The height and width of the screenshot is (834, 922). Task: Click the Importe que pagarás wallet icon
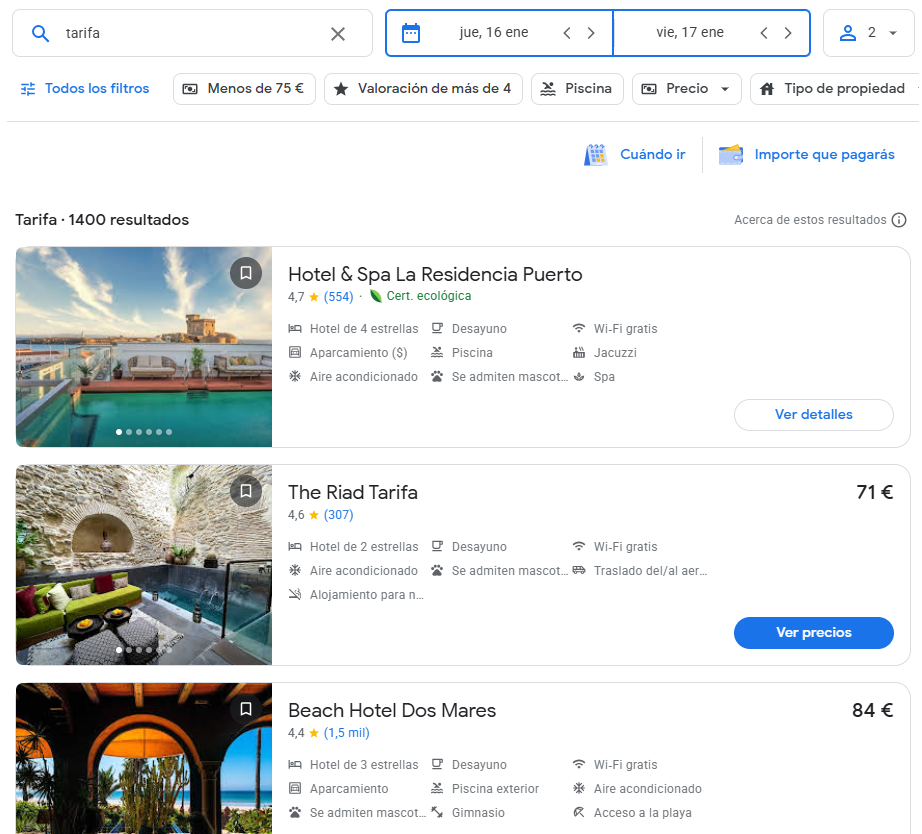pos(731,155)
